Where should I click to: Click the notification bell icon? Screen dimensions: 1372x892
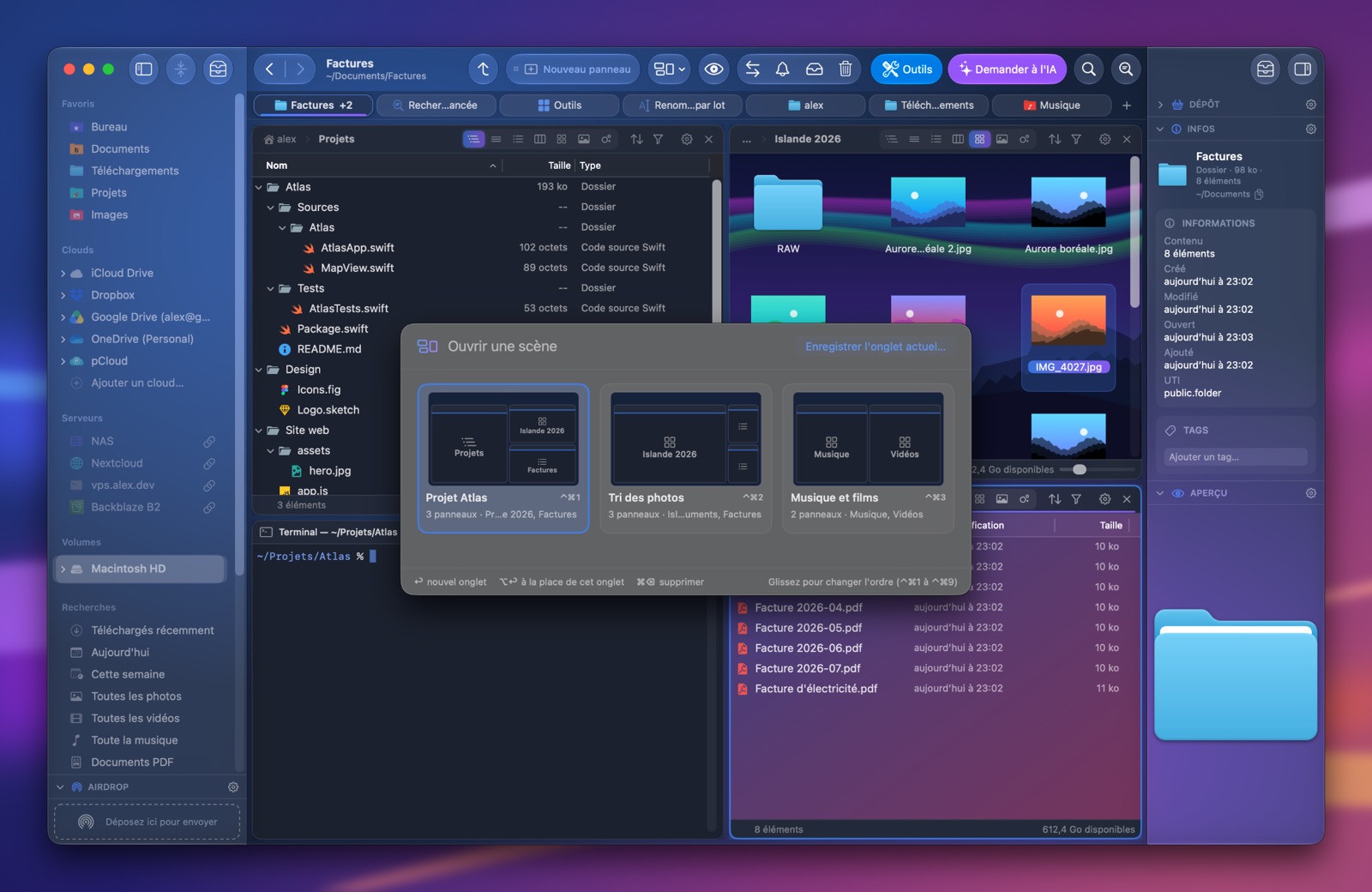click(x=782, y=69)
